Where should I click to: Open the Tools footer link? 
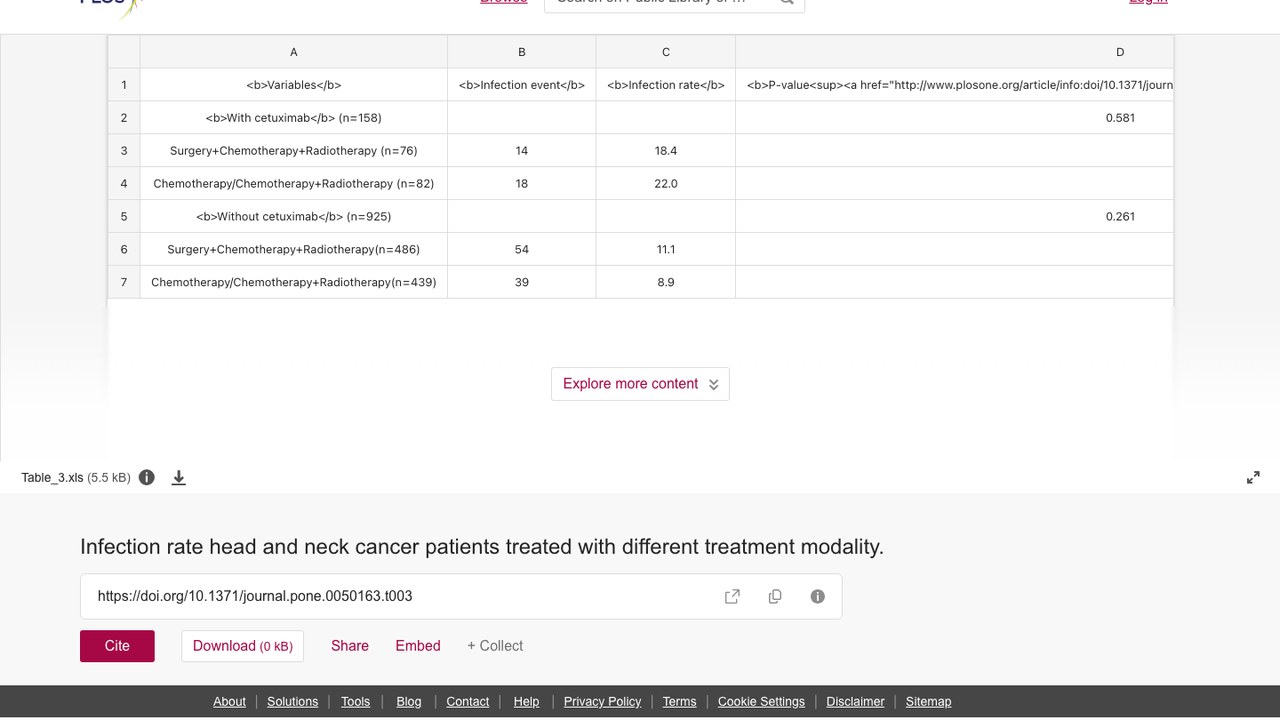(x=355, y=702)
